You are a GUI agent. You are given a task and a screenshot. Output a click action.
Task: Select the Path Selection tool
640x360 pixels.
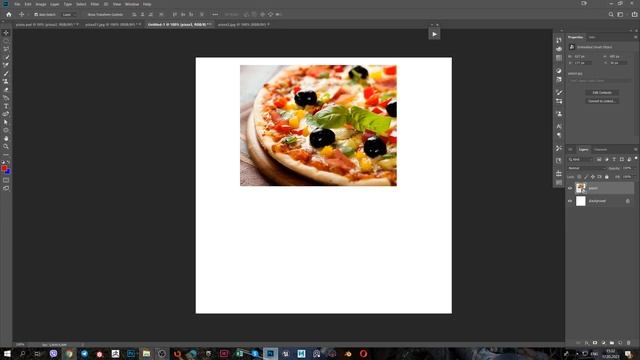point(6,122)
